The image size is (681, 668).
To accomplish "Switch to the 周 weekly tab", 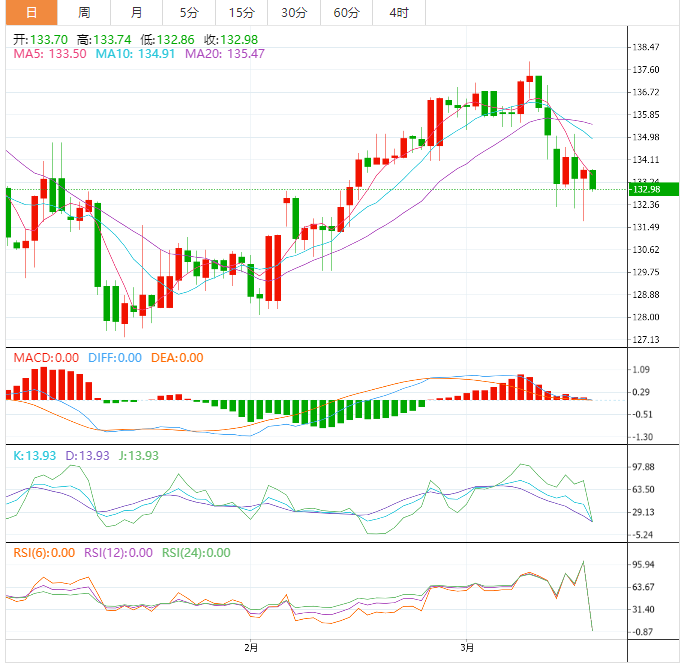I will pos(84,13).
